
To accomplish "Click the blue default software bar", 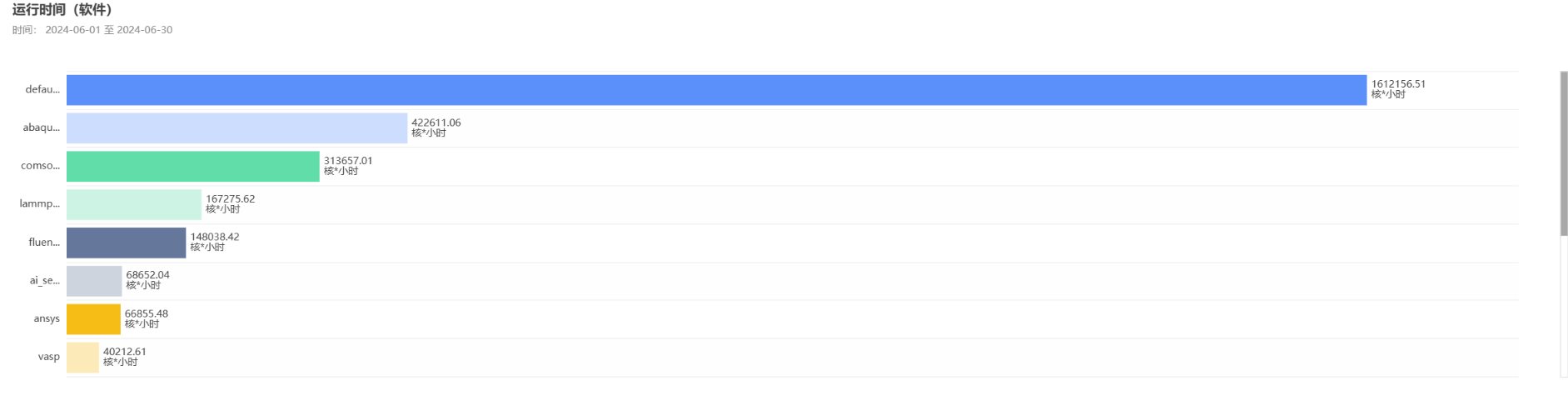I will pyautogui.click(x=716, y=90).
